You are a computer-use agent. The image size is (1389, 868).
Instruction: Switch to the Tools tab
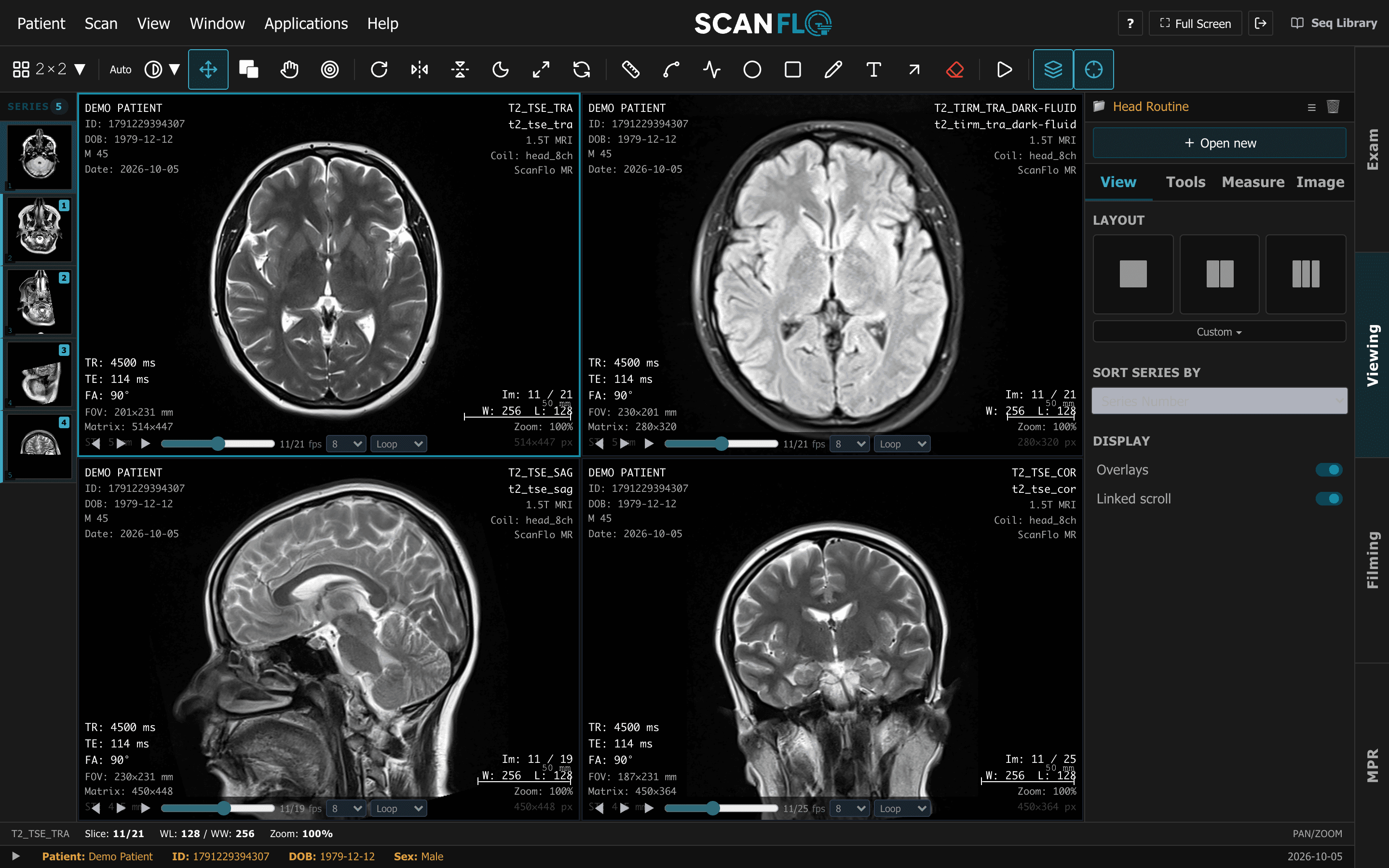pos(1185,182)
